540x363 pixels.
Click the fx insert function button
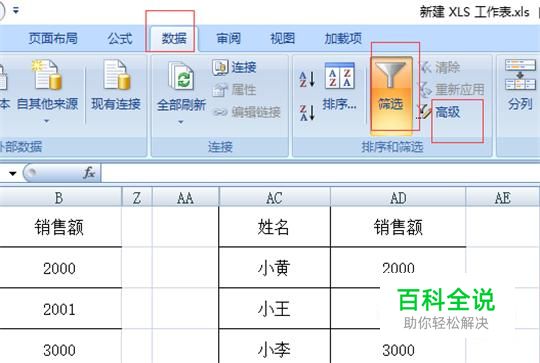89,173
